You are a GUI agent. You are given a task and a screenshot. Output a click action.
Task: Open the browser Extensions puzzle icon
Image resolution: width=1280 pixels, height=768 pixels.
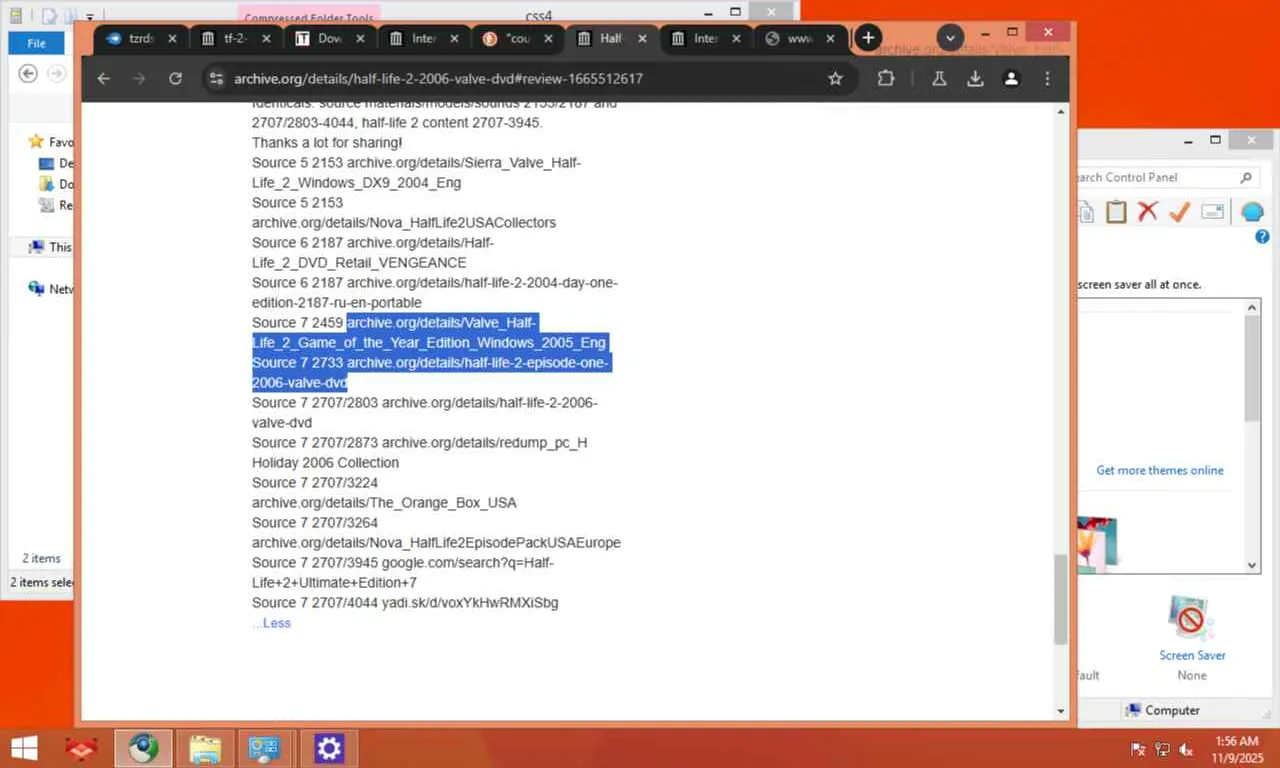[x=886, y=79]
